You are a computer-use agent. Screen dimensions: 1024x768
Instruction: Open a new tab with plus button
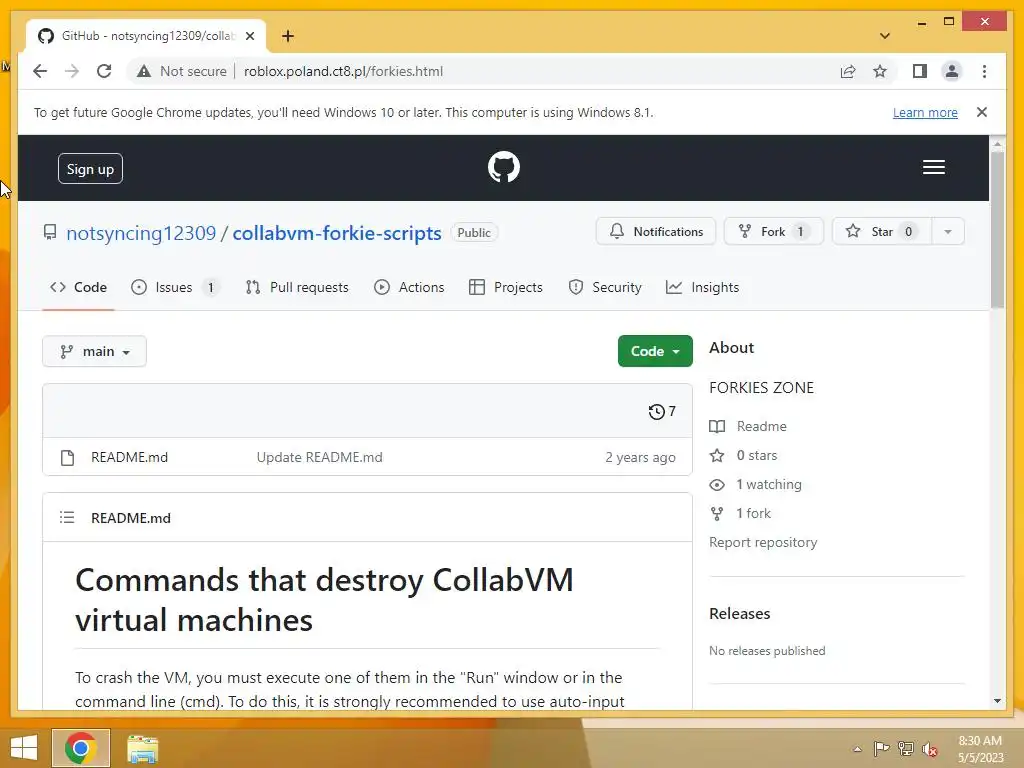(x=288, y=36)
